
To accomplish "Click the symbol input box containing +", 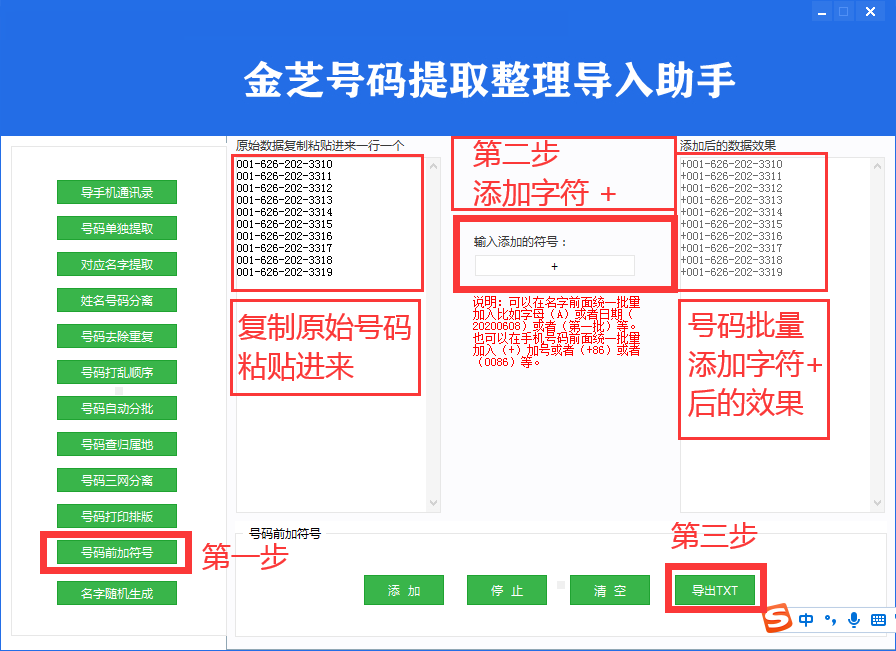I will coord(553,265).
